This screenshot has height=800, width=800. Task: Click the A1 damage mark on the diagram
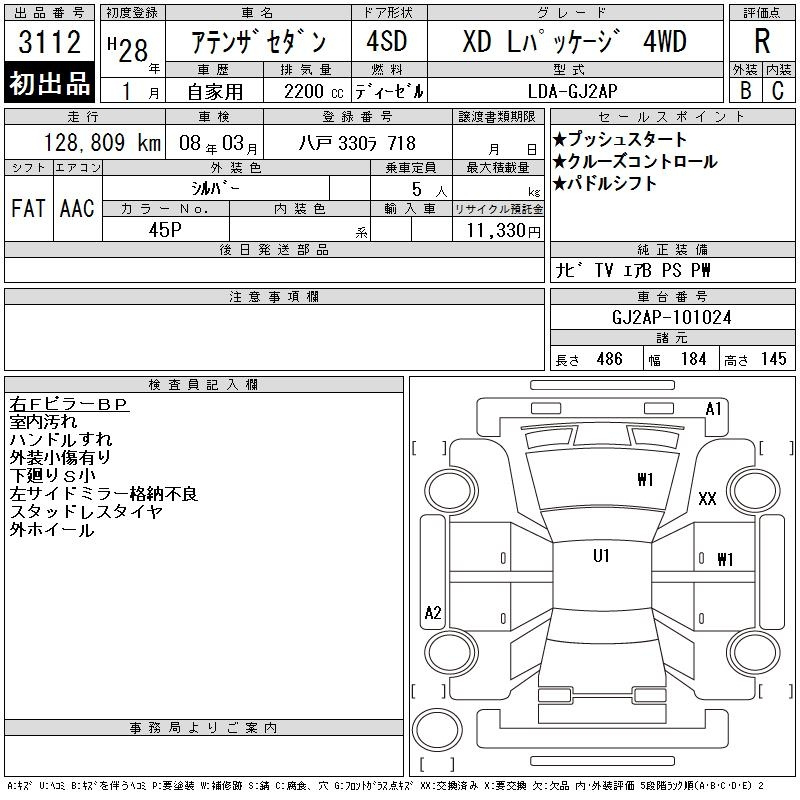click(x=713, y=408)
